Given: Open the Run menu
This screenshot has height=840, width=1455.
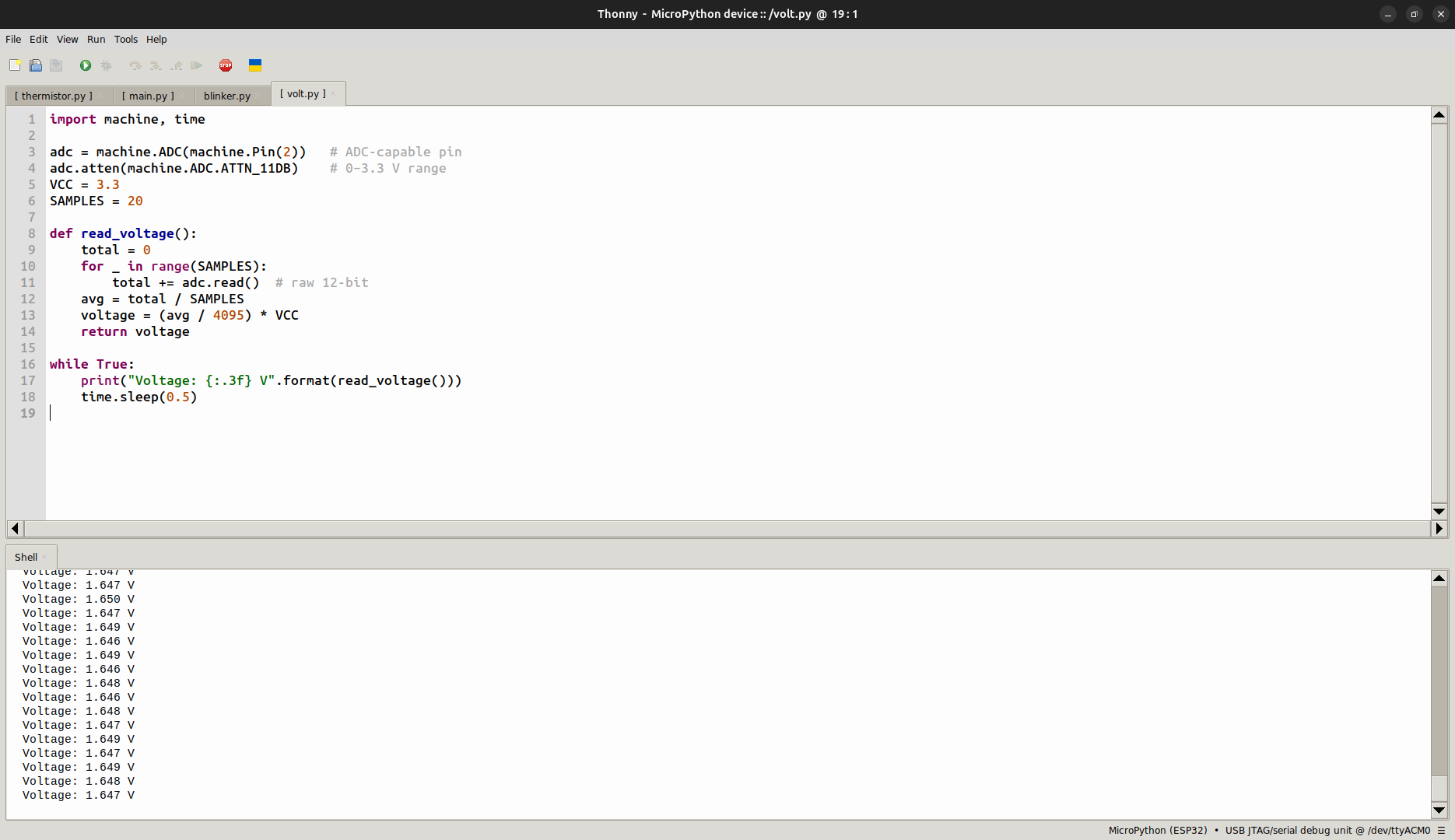Looking at the screenshot, I should (x=96, y=39).
